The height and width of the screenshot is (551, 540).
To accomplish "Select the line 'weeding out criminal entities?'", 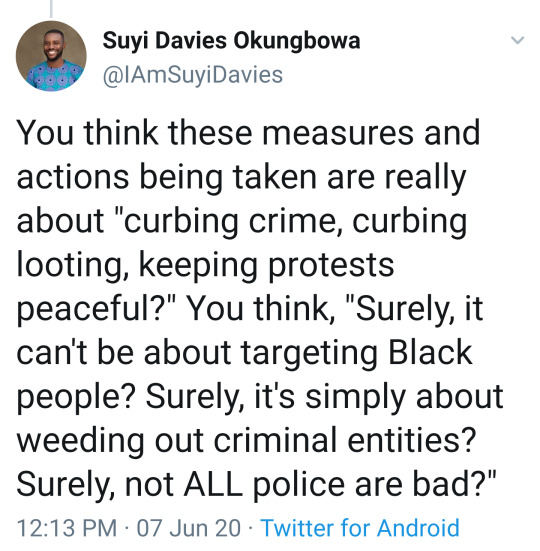I will [x=246, y=441].
